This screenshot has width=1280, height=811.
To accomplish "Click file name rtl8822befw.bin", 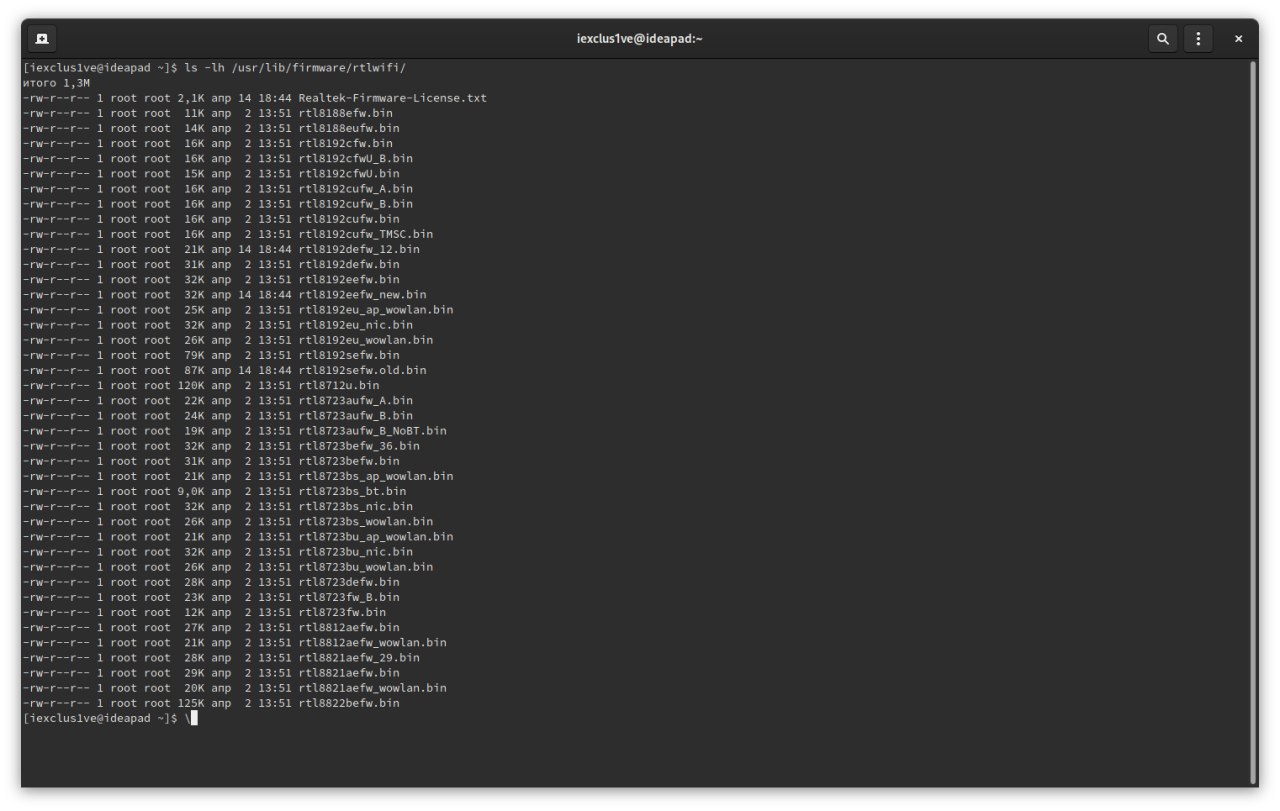I will tap(349, 703).
